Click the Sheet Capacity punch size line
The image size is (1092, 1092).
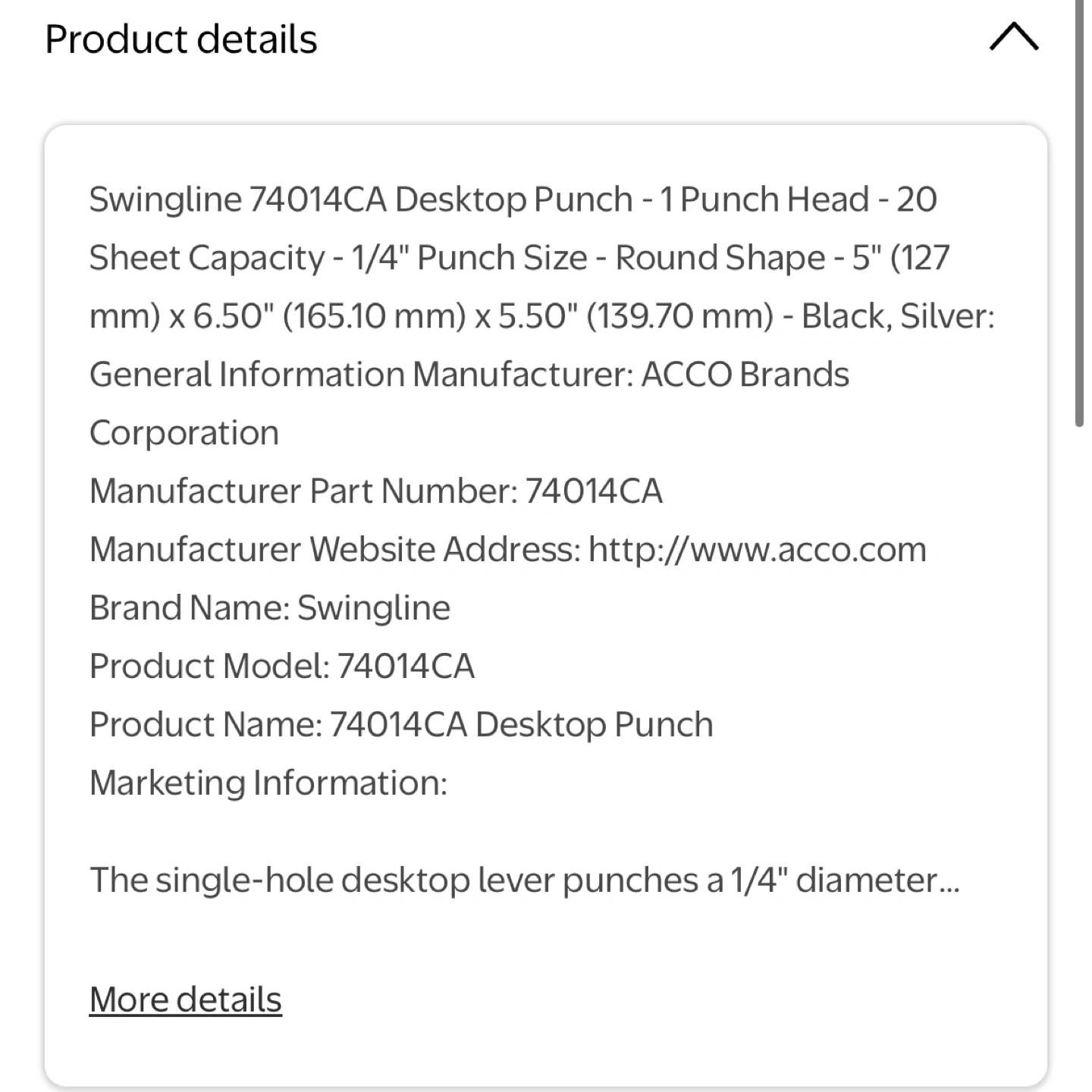(519, 258)
